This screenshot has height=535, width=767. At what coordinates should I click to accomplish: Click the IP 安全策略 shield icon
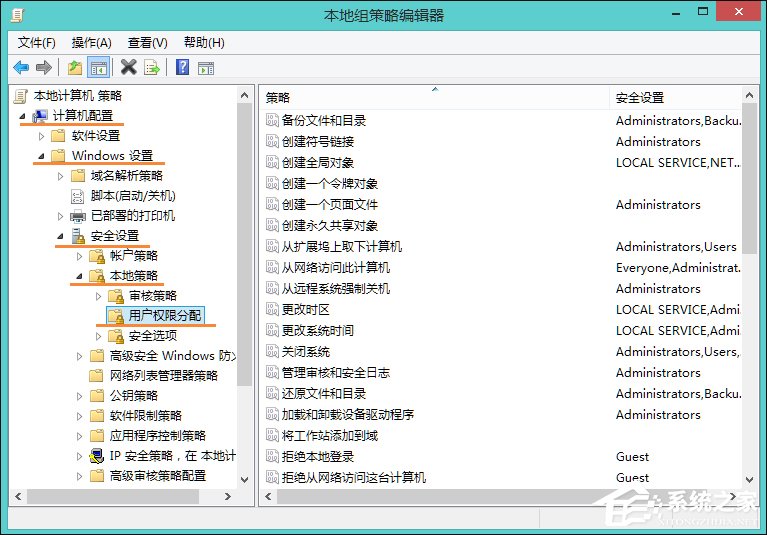[x=97, y=456]
